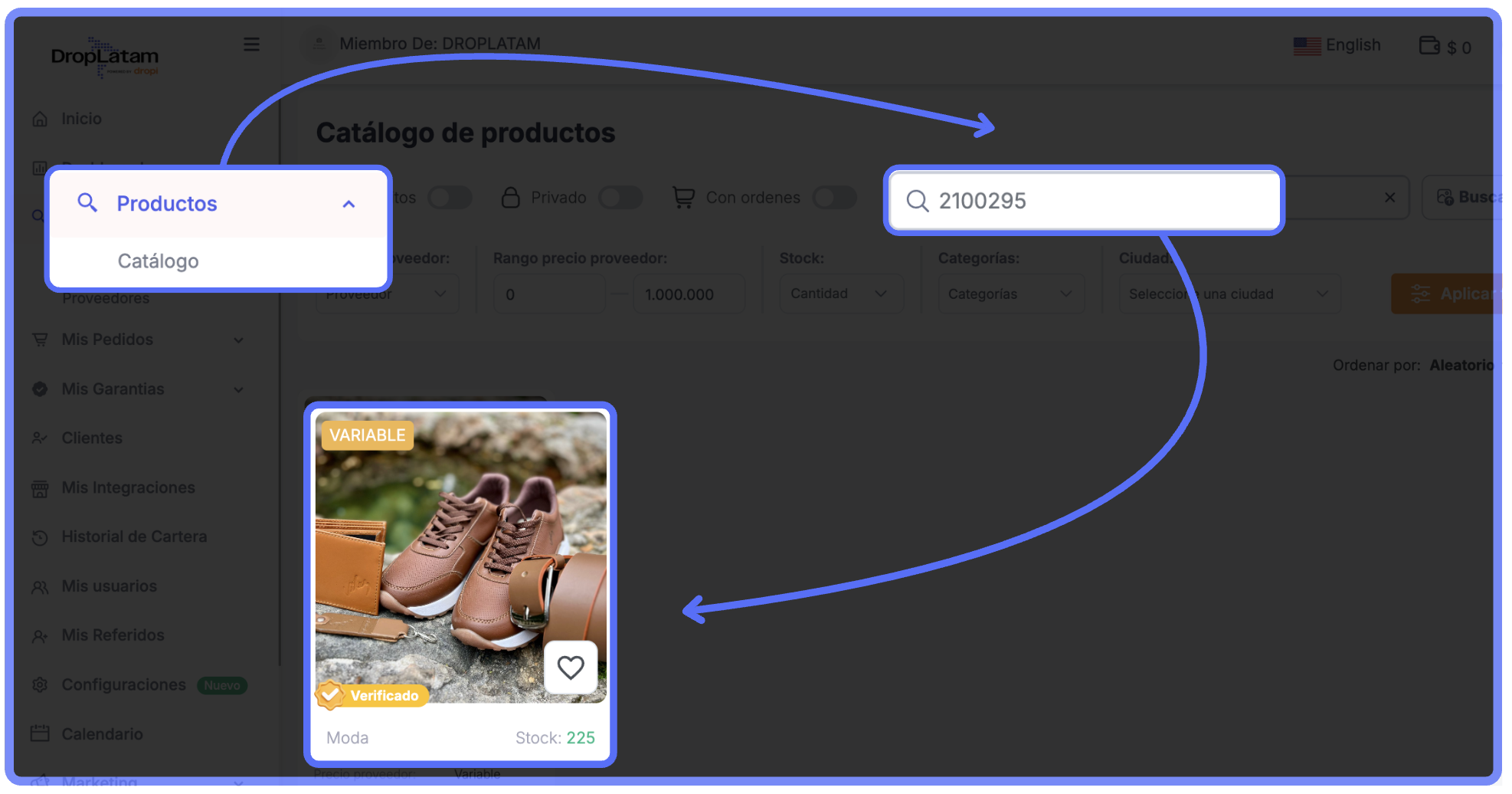Open Mis Pedidos in sidebar
This screenshot has width=1512, height=794.
tap(107, 340)
